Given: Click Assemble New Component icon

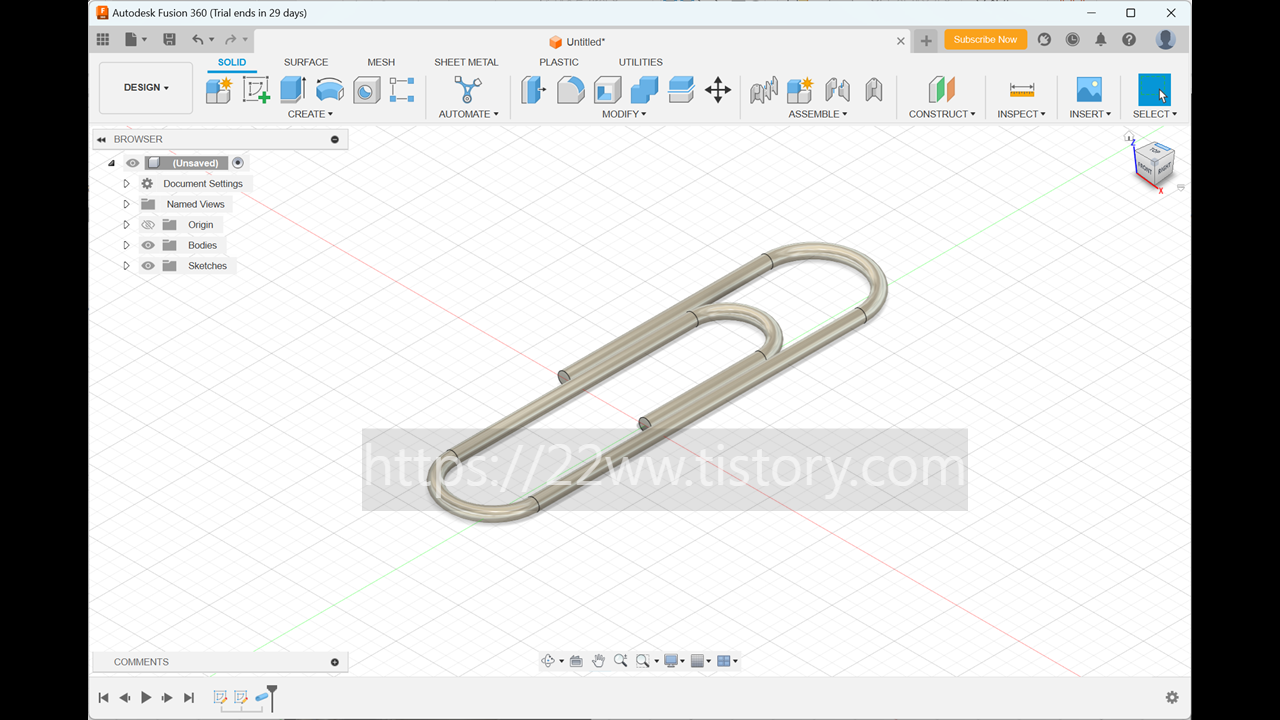Looking at the screenshot, I should tap(800, 90).
